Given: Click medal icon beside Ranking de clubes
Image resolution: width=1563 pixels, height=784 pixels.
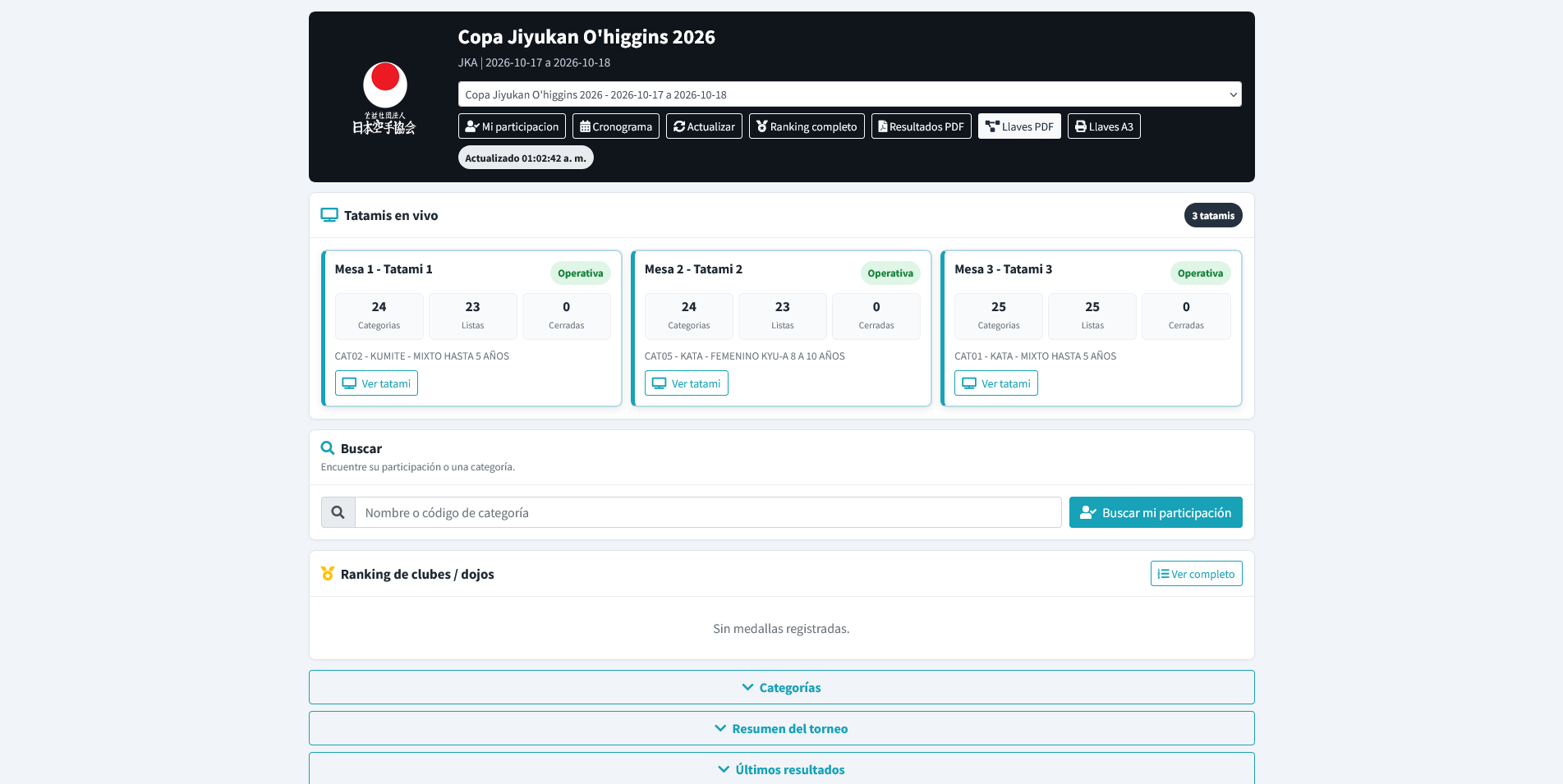Looking at the screenshot, I should click(328, 574).
